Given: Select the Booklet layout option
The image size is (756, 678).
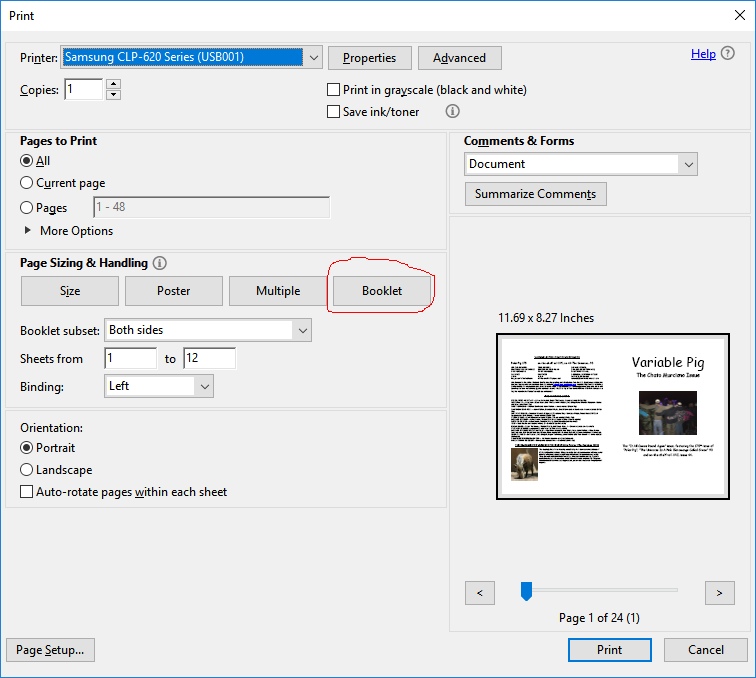Looking at the screenshot, I should click(x=382, y=291).
